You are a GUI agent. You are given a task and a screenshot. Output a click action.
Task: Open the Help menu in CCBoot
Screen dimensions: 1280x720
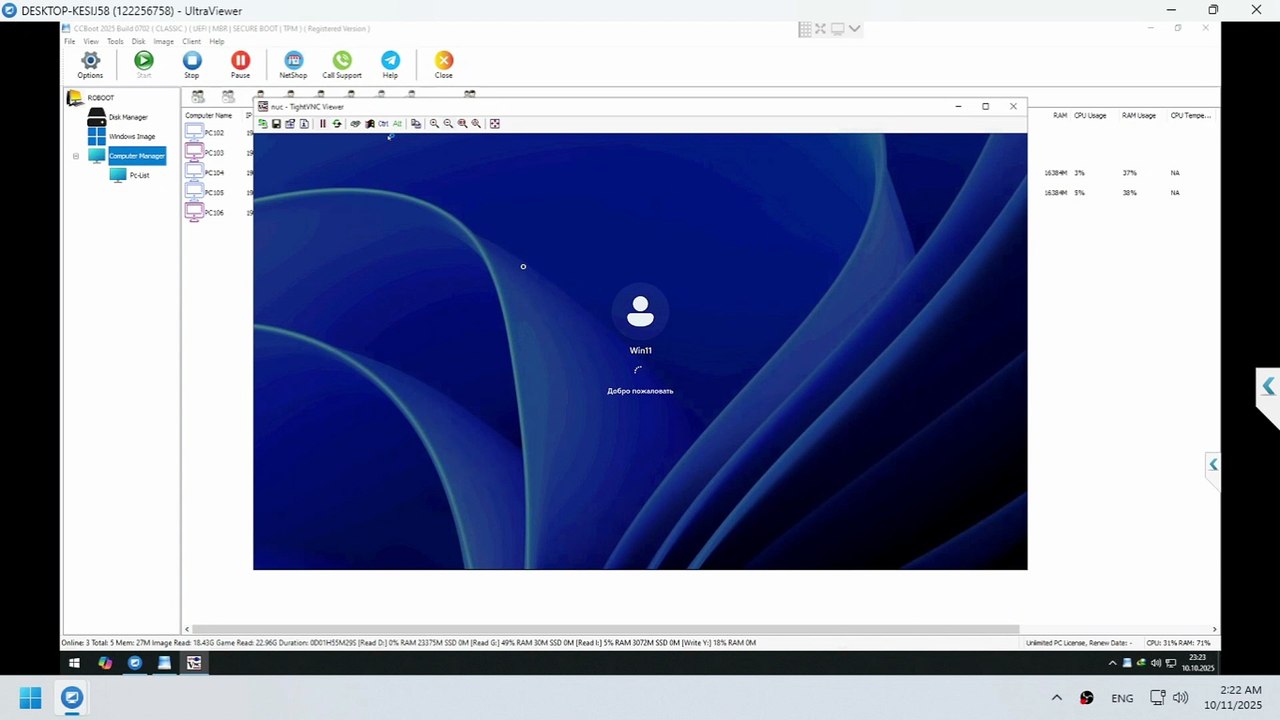[217, 42]
